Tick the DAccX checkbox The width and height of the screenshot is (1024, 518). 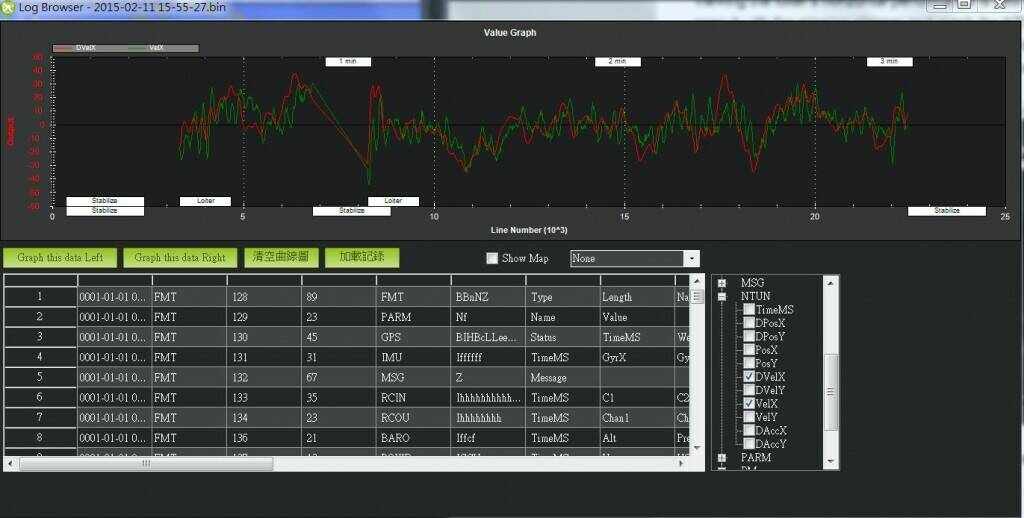(x=749, y=430)
